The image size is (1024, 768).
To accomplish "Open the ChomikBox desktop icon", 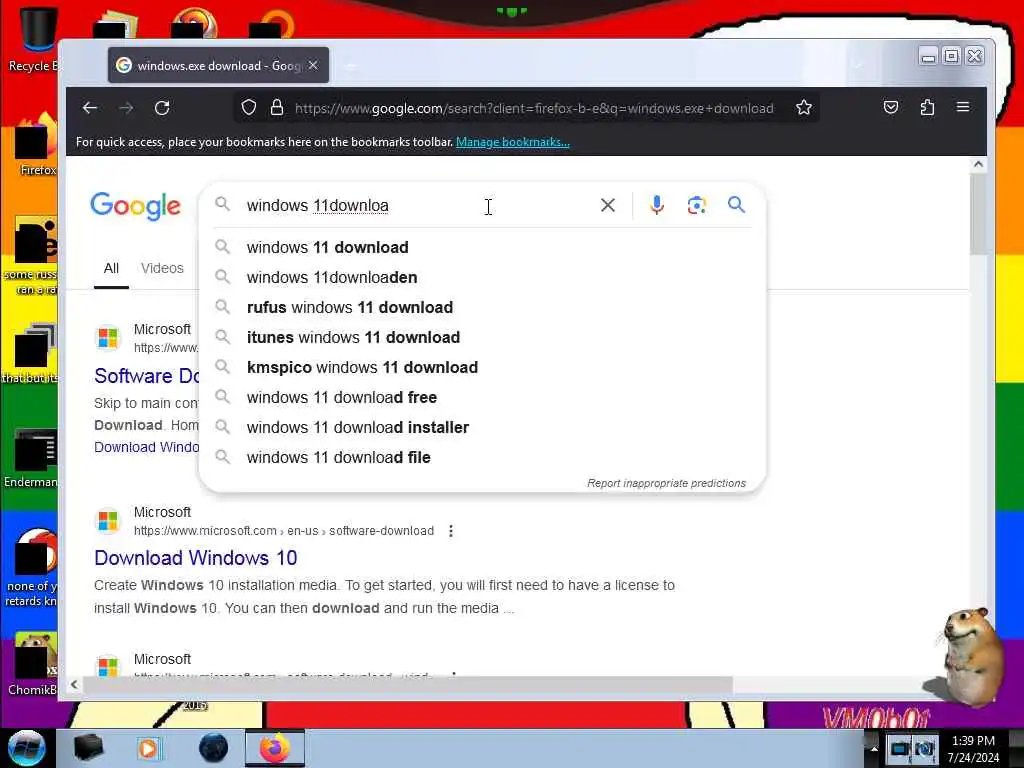I will pyautogui.click(x=33, y=664).
